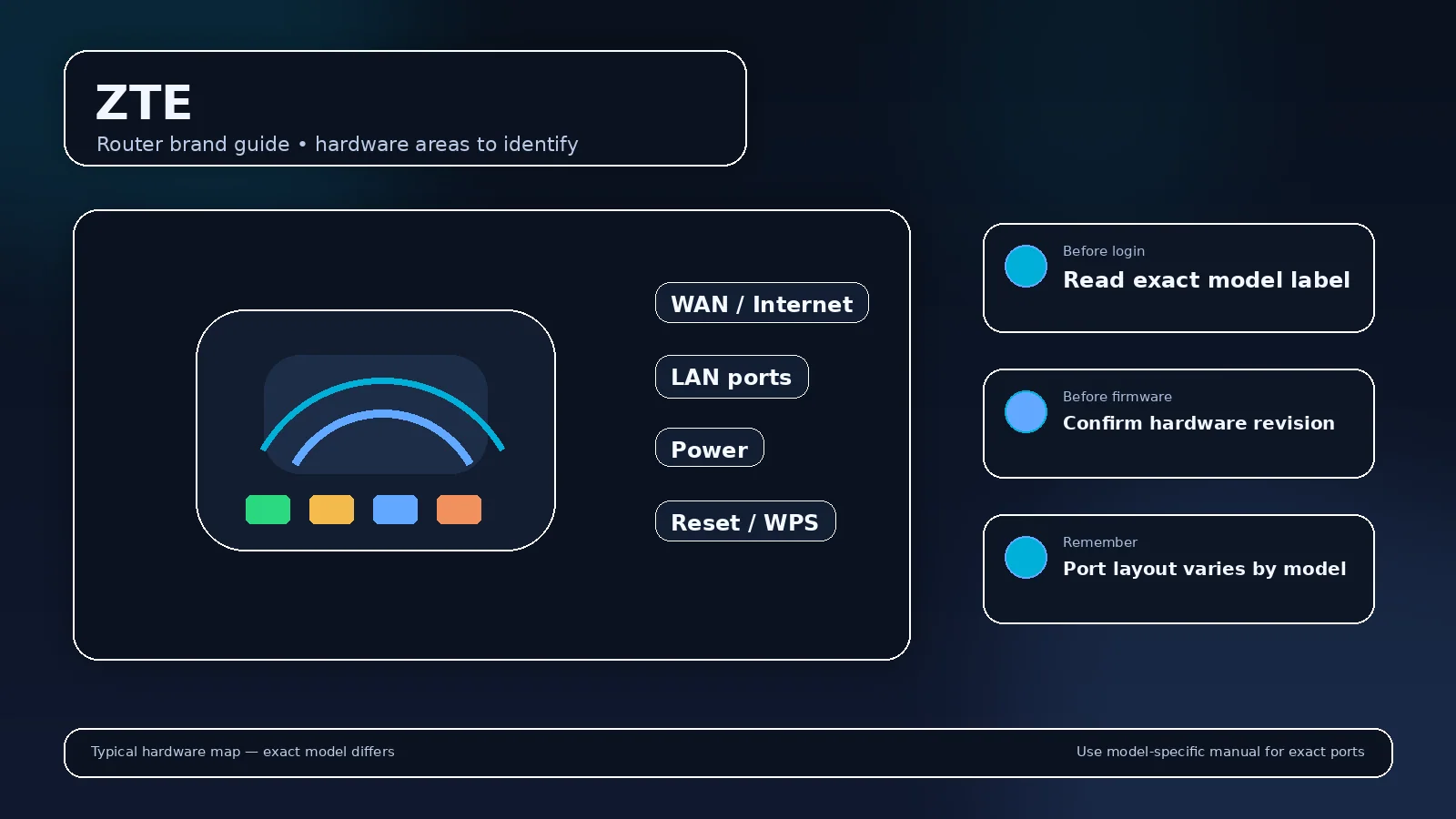The width and height of the screenshot is (1456, 819).
Task: Click the Router brand guide subtitle
Action: 338,144
